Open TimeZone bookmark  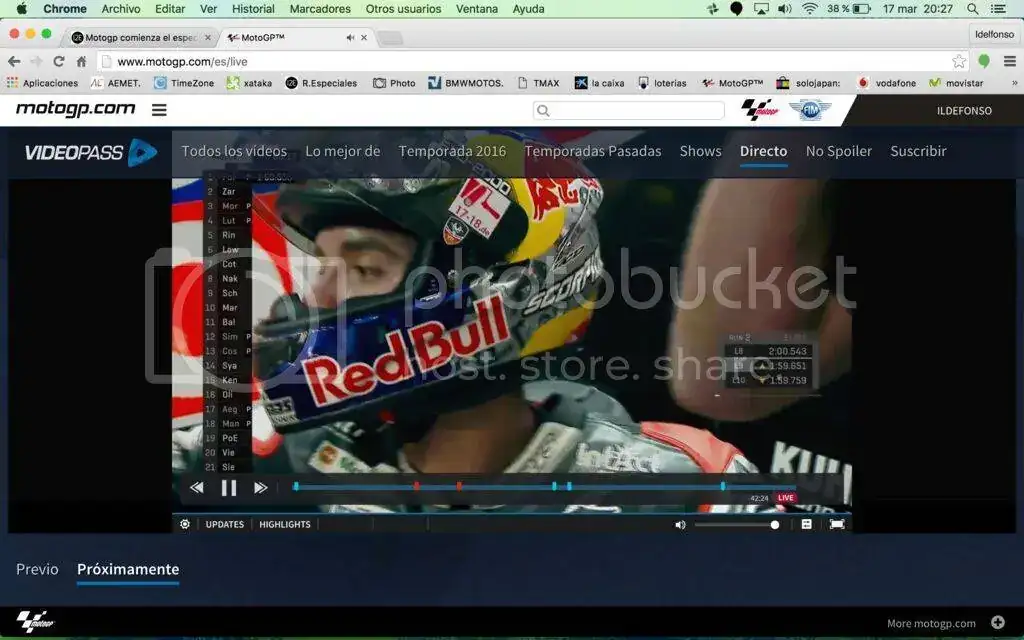[x=184, y=83]
